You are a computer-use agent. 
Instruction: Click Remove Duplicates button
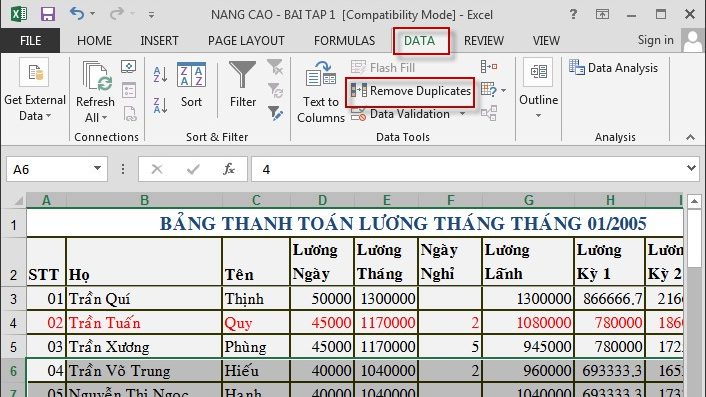410,91
